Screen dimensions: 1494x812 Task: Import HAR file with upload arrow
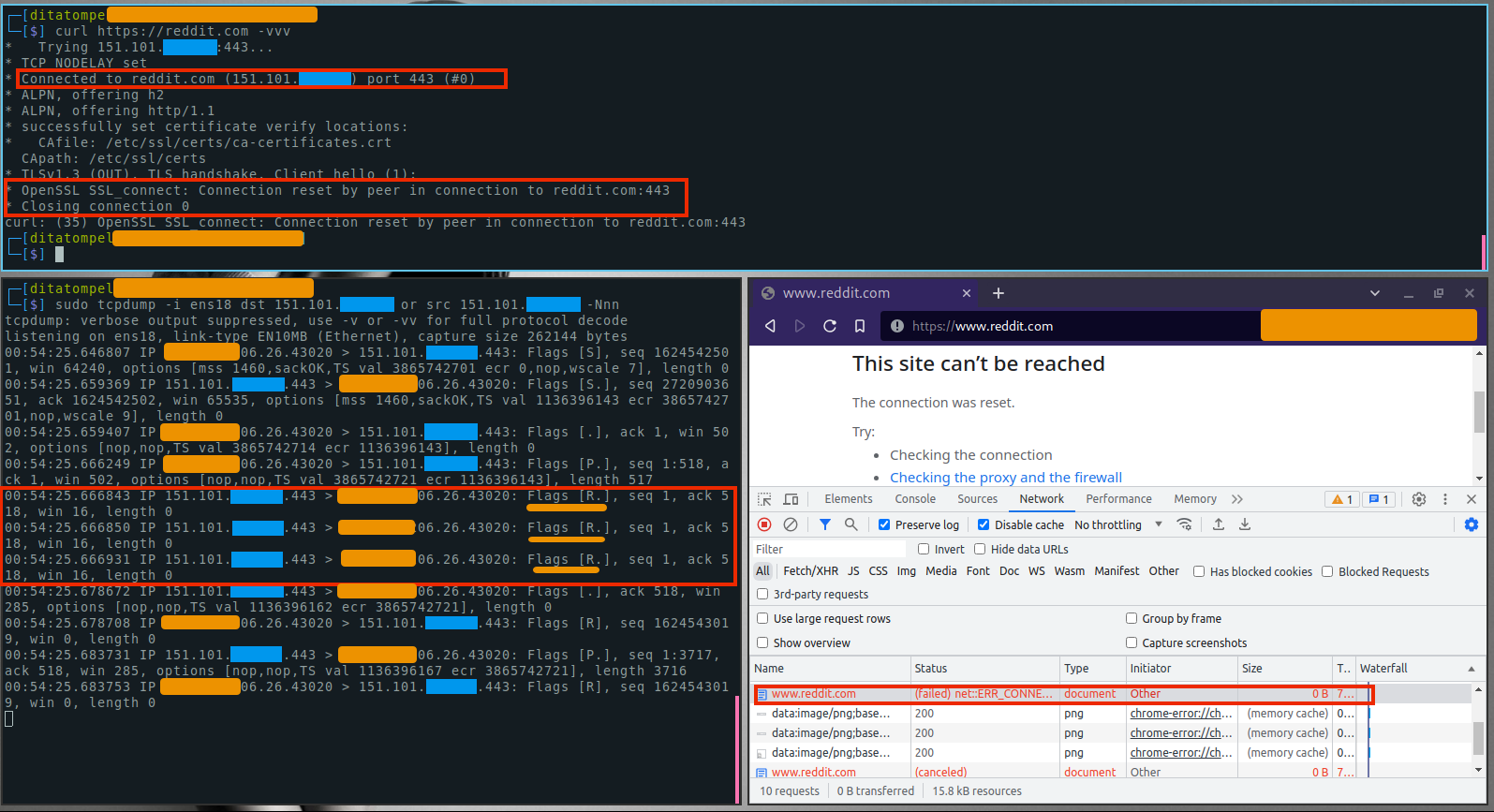(x=1219, y=524)
